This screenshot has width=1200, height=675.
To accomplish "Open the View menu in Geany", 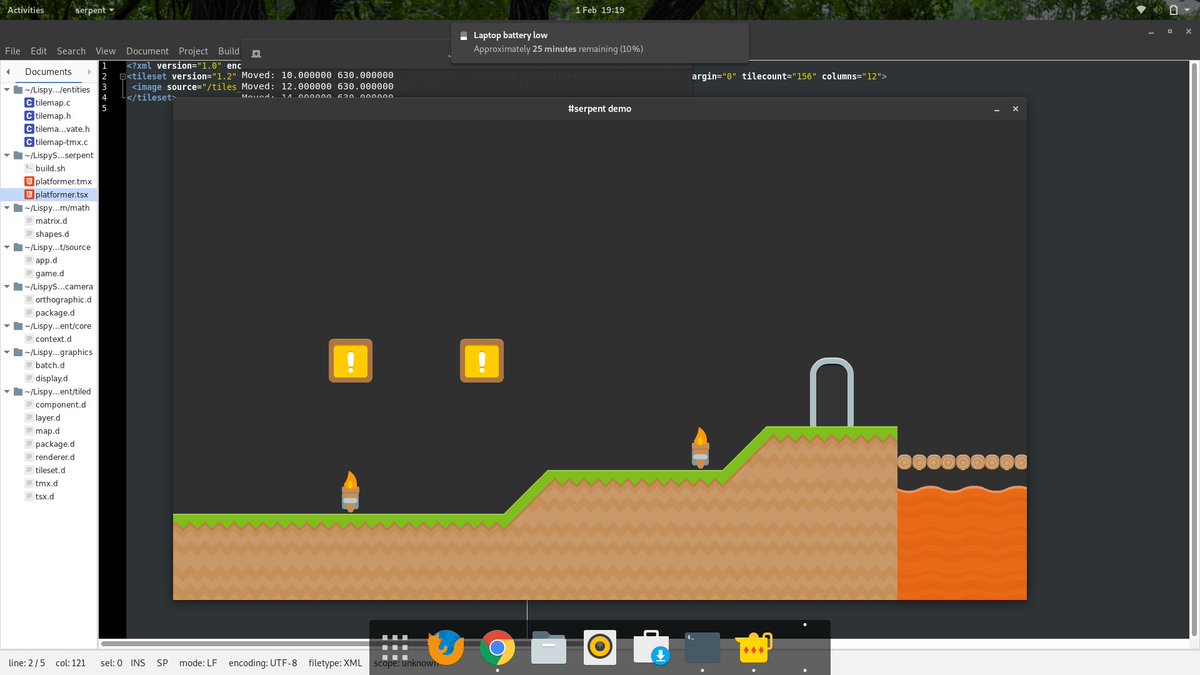I will [106, 51].
